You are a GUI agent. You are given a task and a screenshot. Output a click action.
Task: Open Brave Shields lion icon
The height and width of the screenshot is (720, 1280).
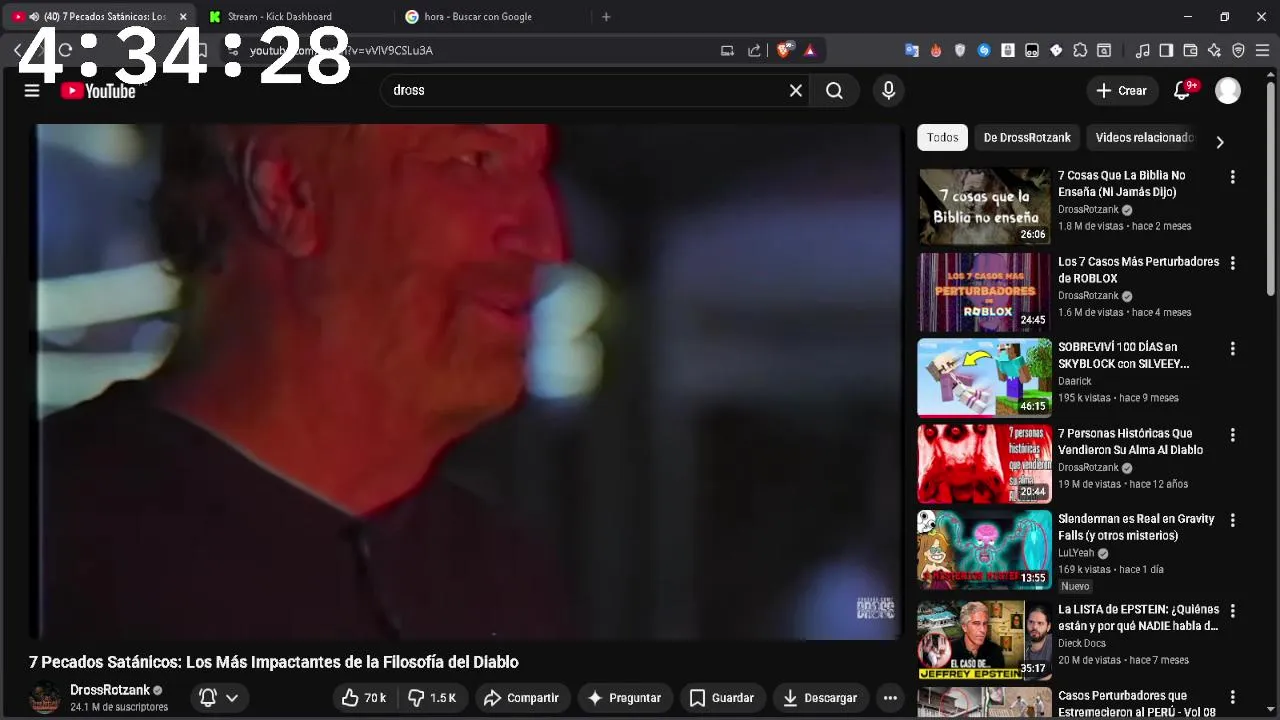(x=786, y=50)
